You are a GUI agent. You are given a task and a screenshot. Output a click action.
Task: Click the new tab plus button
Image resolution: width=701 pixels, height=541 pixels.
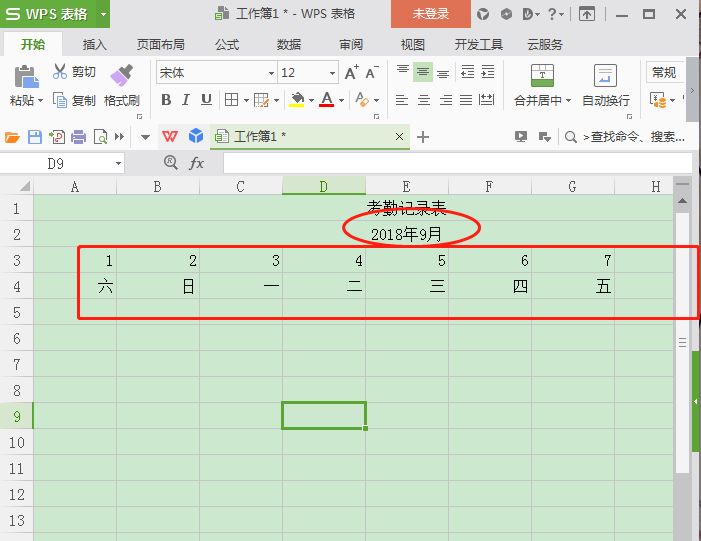click(423, 137)
